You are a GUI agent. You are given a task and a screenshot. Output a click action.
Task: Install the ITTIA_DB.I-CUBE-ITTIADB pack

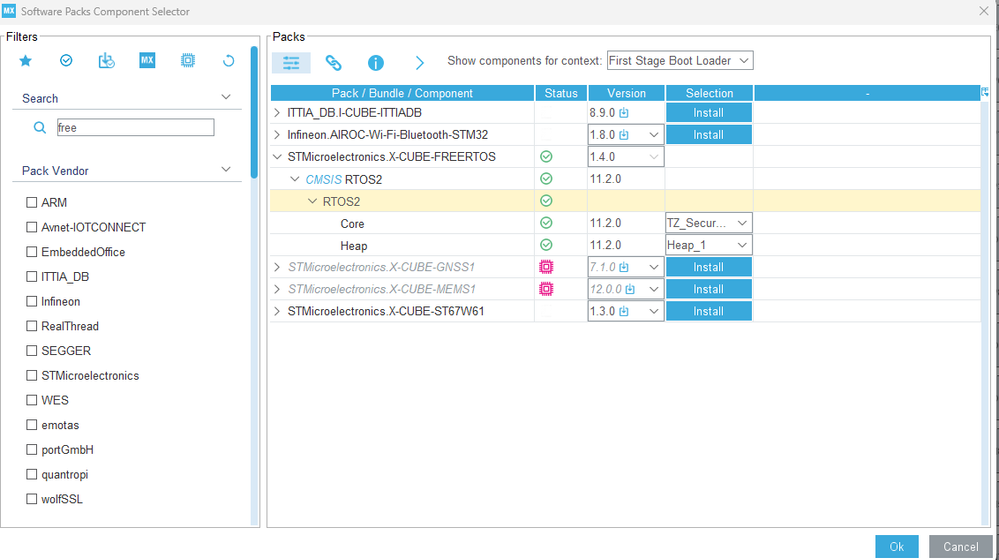(x=708, y=113)
